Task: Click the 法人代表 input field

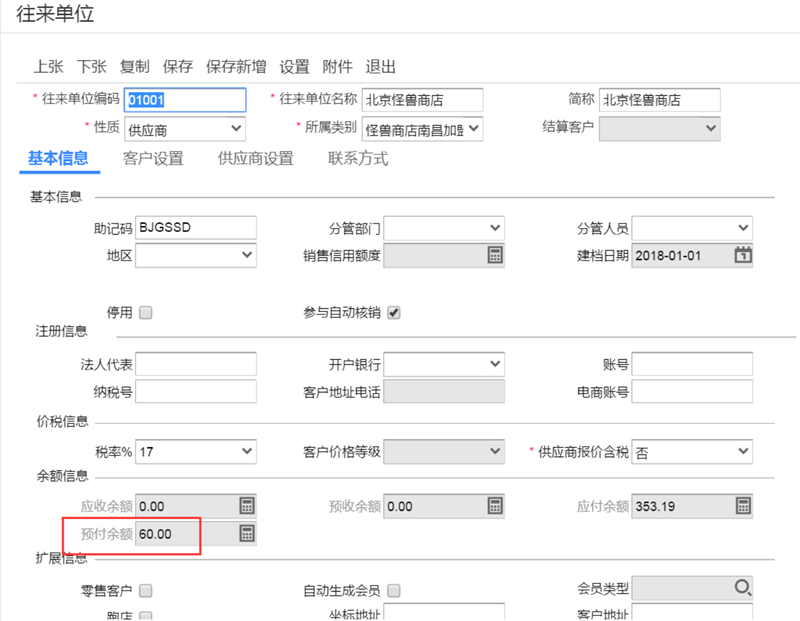Action: point(196,364)
